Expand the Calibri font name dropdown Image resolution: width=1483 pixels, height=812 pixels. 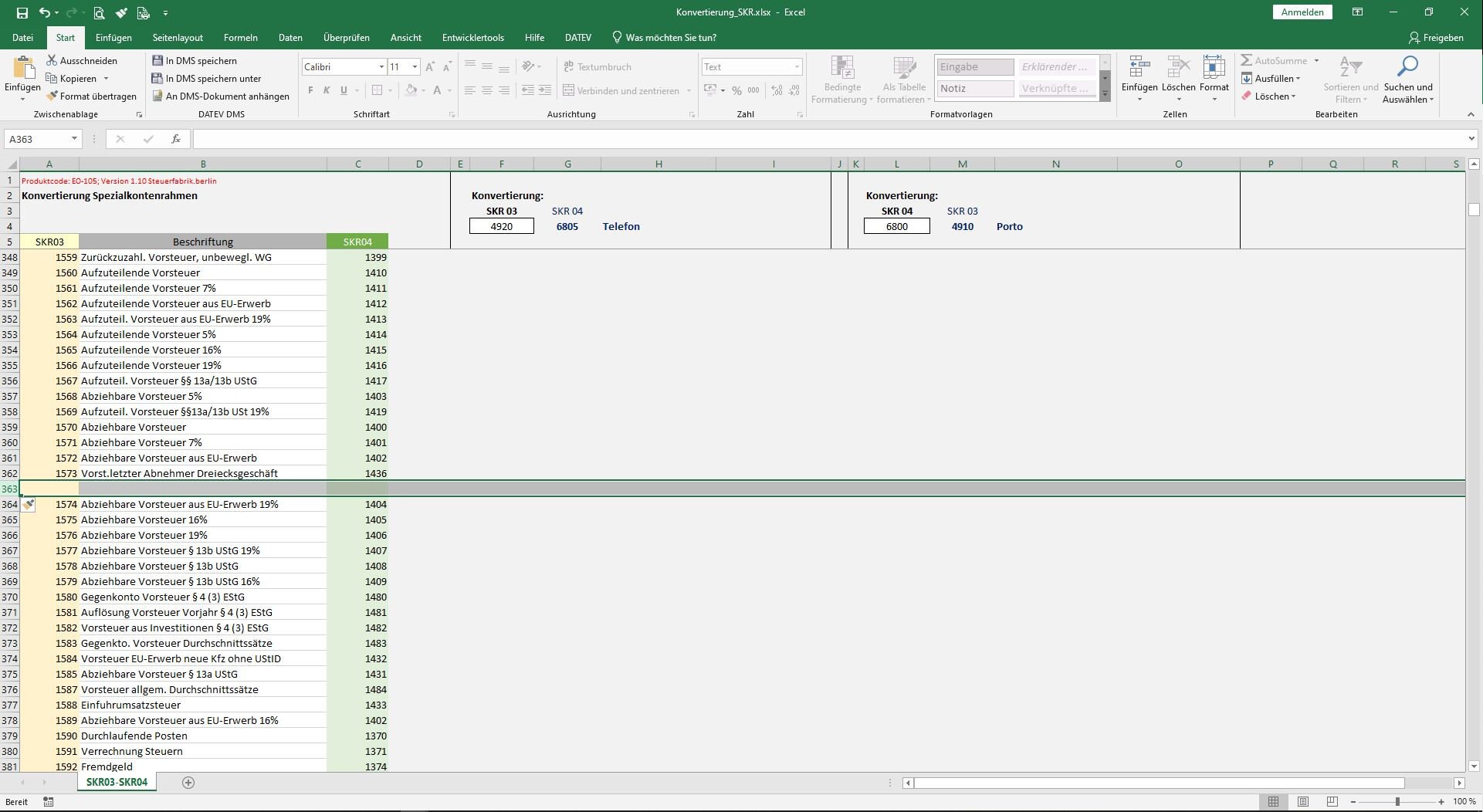coord(381,67)
